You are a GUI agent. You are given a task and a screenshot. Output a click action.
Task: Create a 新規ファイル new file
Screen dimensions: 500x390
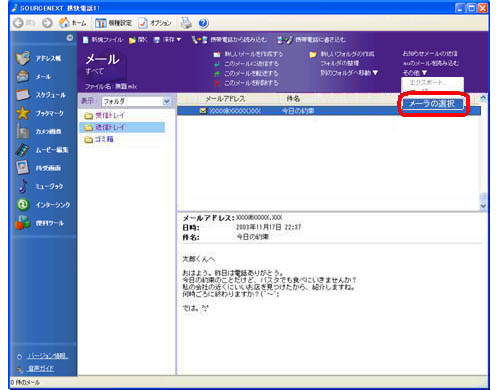pyautogui.click(x=103, y=40)
